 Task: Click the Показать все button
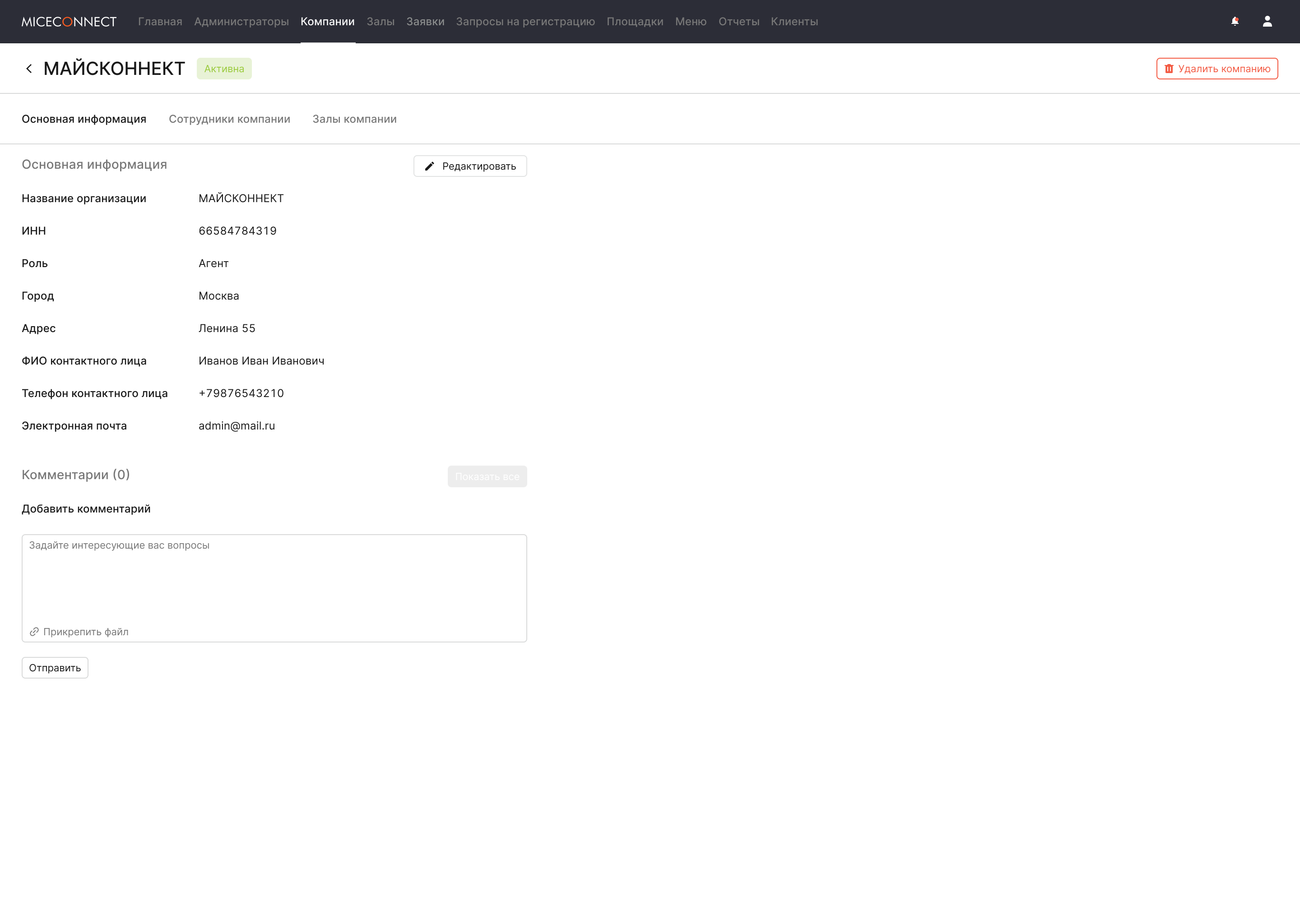coord(487,477)
